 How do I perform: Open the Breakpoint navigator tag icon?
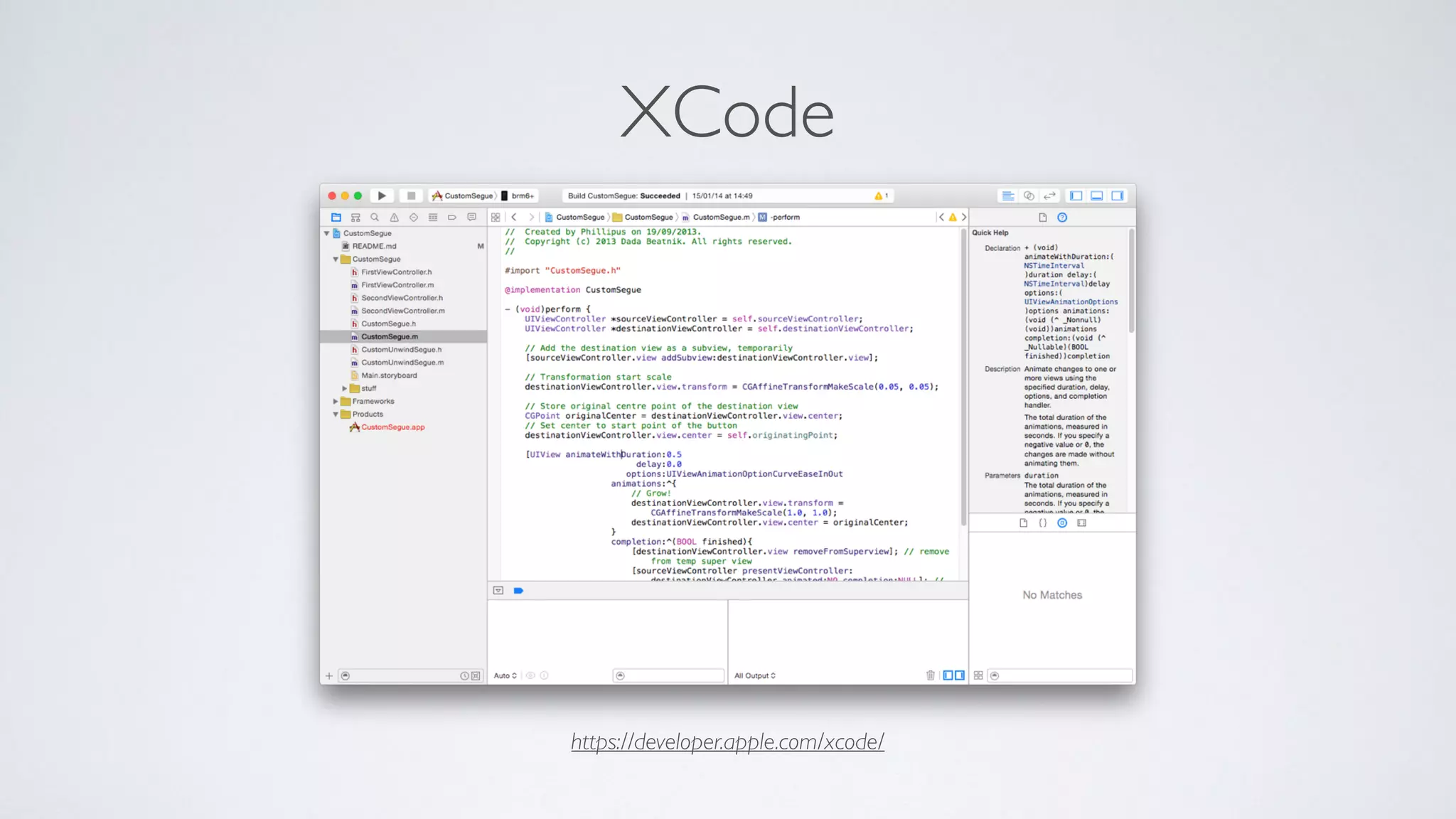pos(452,218)
